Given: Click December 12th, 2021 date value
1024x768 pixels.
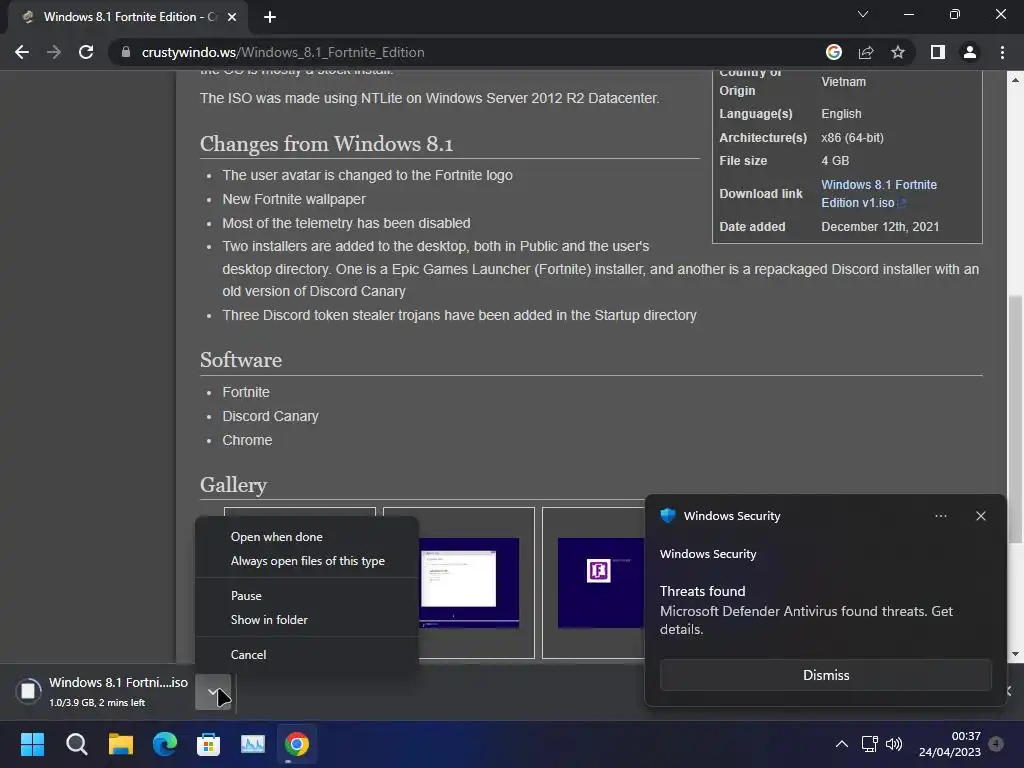Looking at the screenshot, I should coord(880,227).
